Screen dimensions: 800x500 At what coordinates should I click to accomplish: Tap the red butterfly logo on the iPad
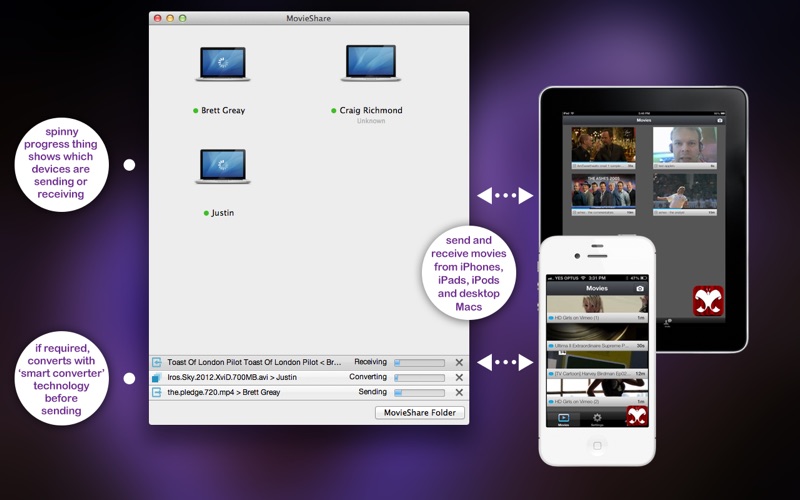coord(708,301)
